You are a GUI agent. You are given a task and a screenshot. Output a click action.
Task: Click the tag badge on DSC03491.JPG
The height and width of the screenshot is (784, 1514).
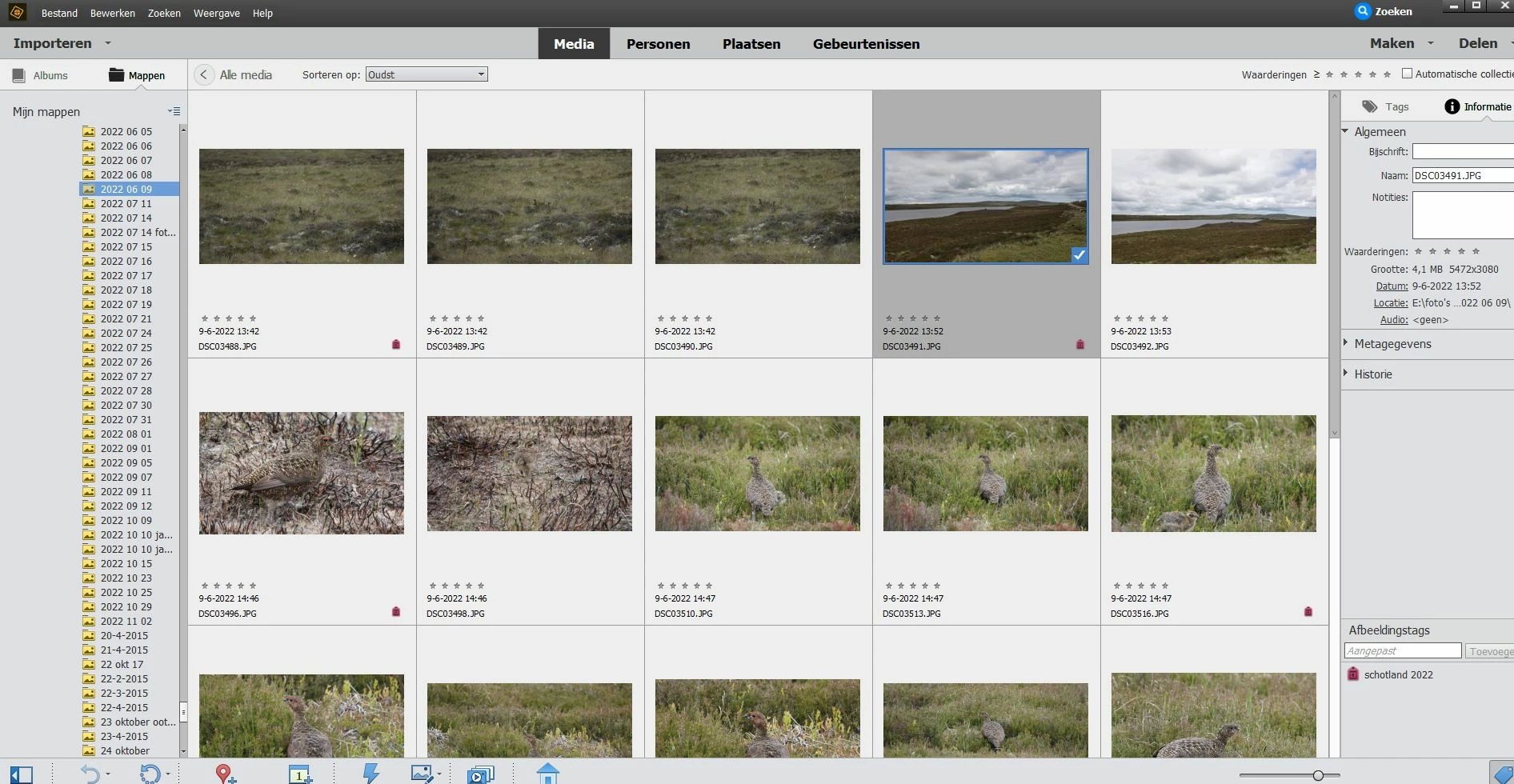tap(1080, 345)
